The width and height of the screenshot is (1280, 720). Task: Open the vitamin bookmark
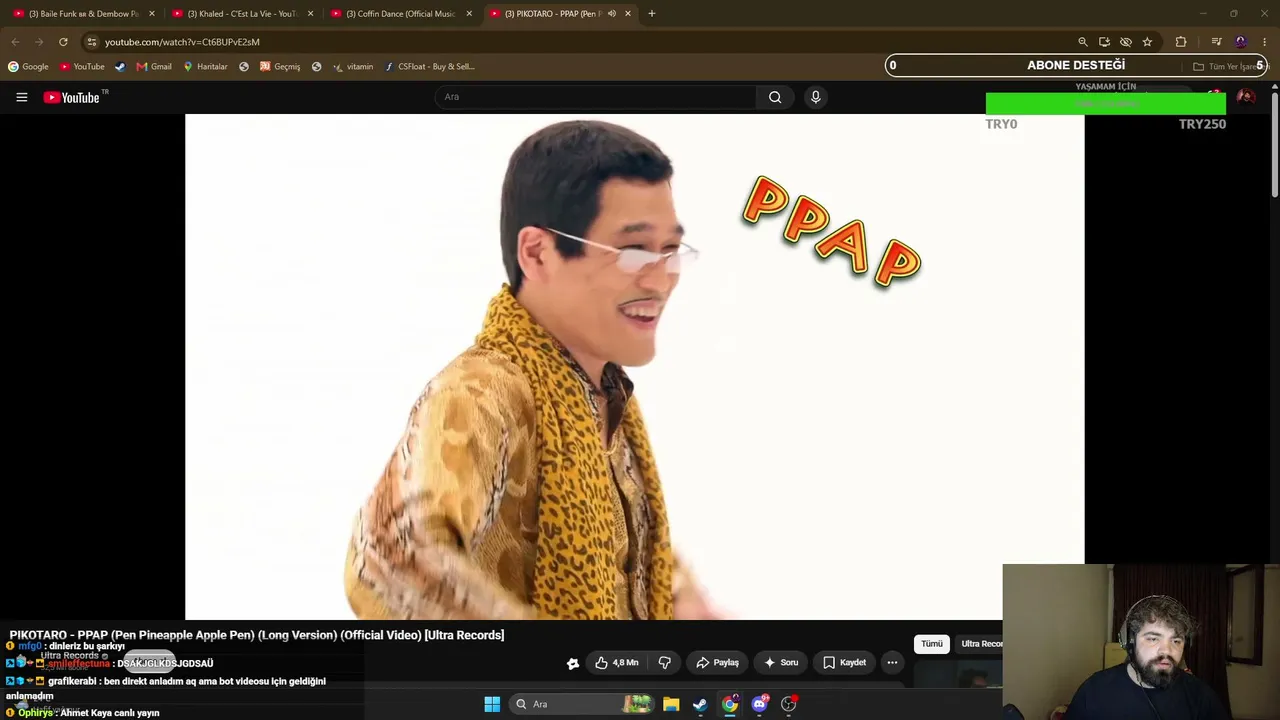coord(353,67)
